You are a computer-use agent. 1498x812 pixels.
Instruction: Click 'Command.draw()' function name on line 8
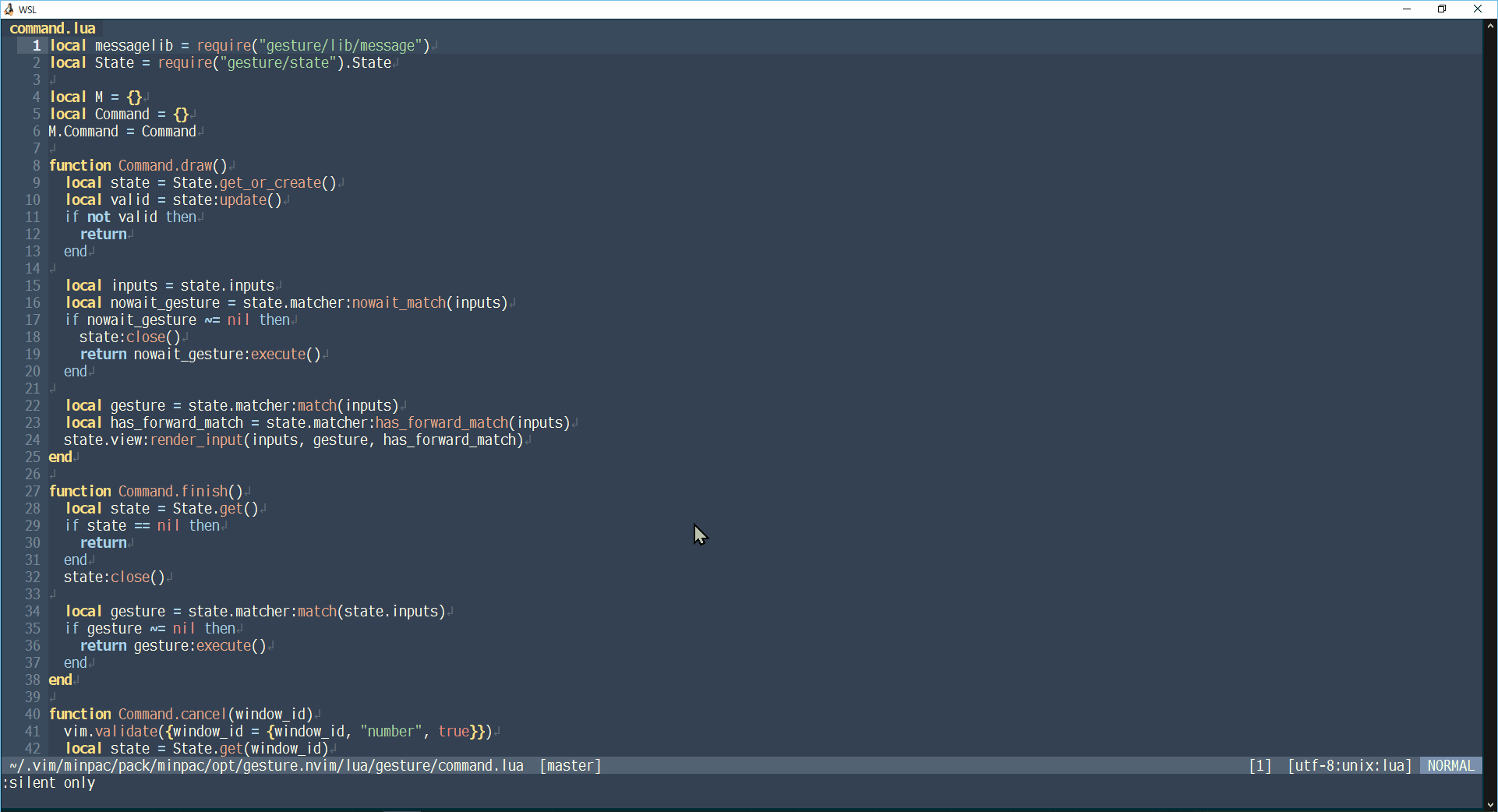pos(173,166)
